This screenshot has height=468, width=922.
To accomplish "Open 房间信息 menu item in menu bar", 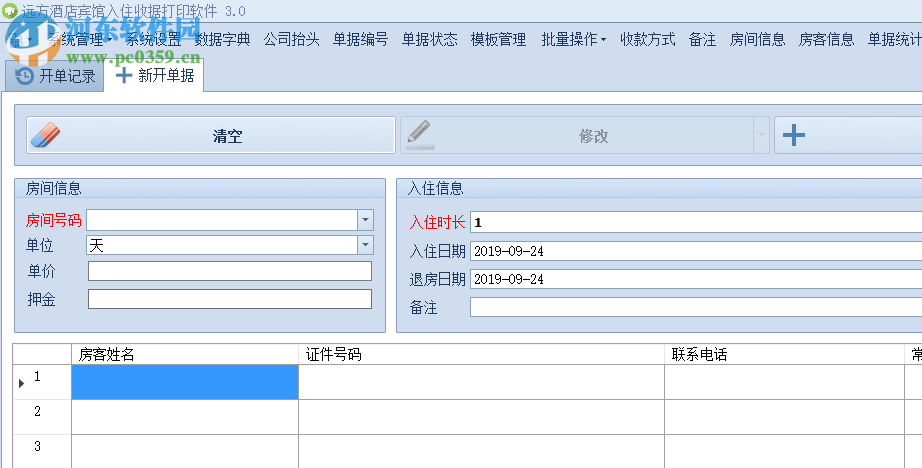I will [757, 39].
